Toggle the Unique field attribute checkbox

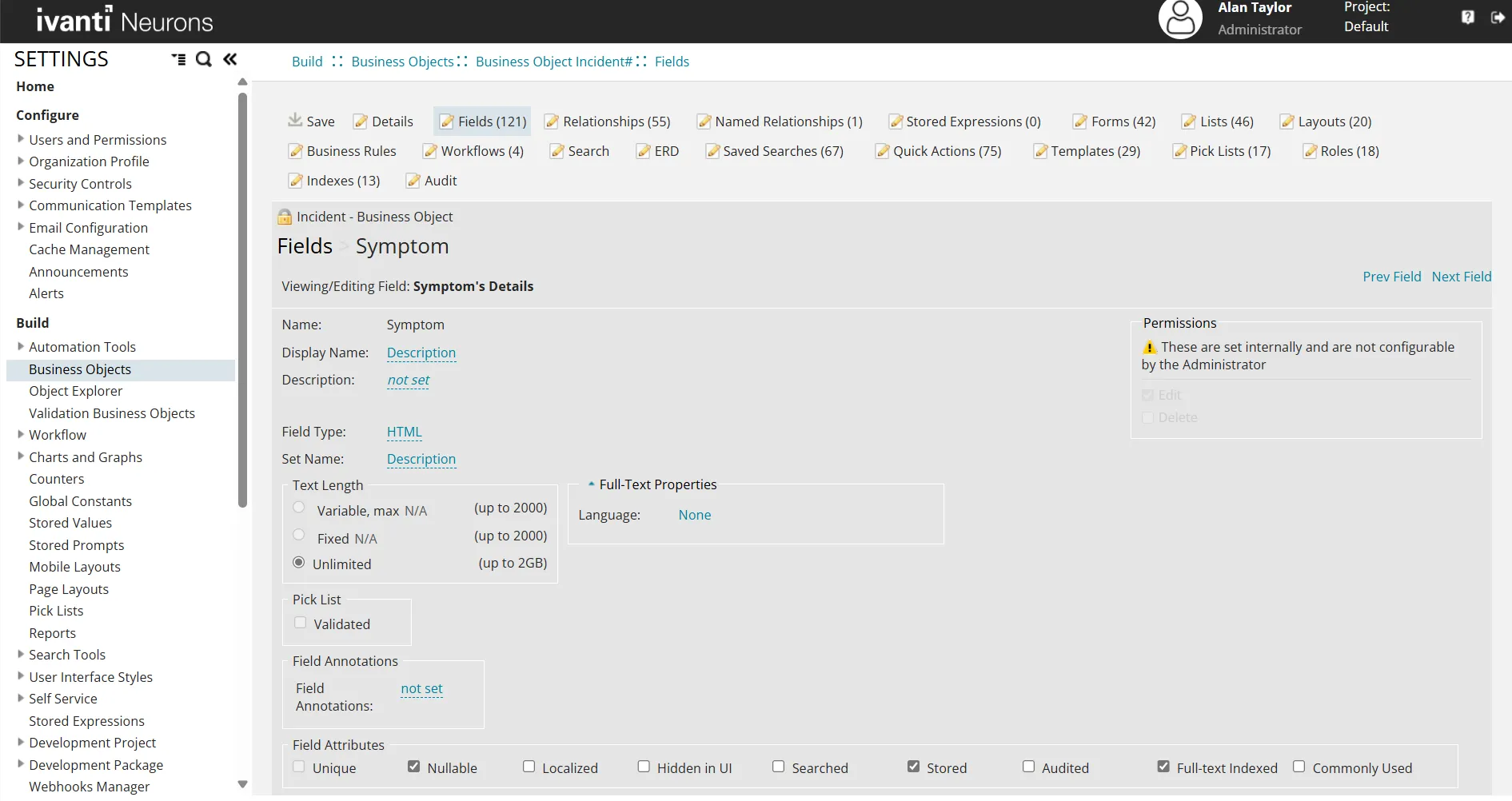click(x=299, y=767)
